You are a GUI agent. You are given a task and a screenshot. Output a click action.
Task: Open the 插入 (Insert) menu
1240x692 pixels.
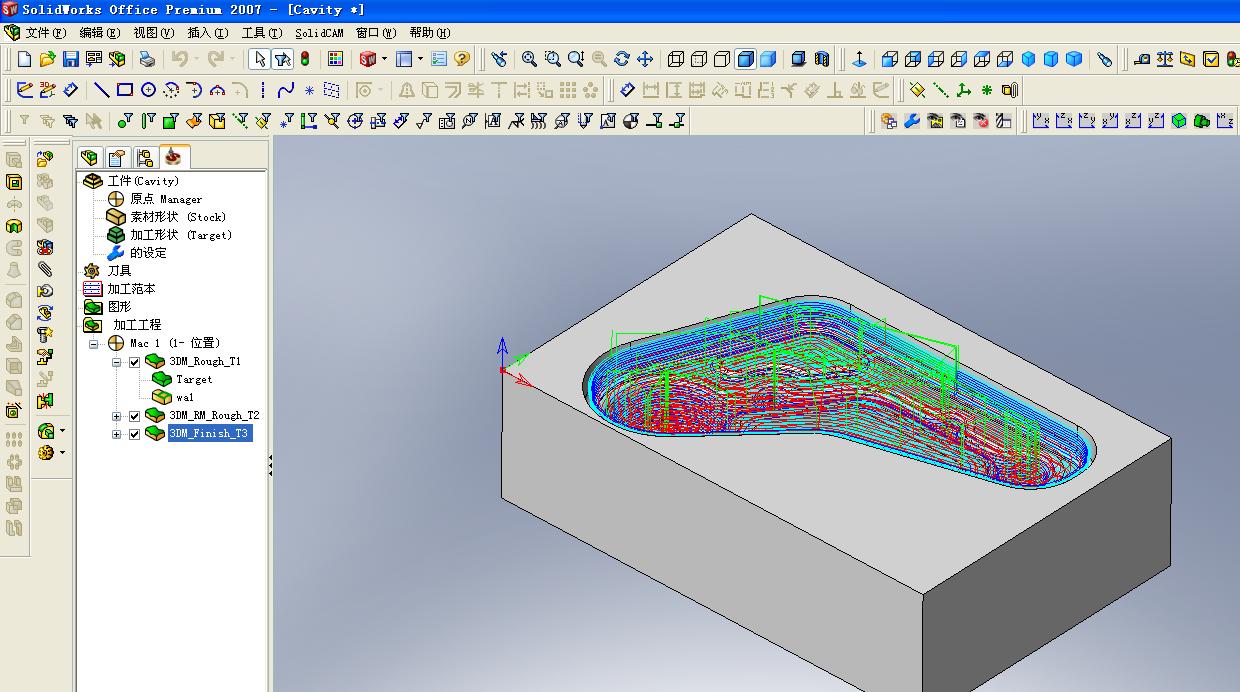pyautogui.click(x=208, y=33)
